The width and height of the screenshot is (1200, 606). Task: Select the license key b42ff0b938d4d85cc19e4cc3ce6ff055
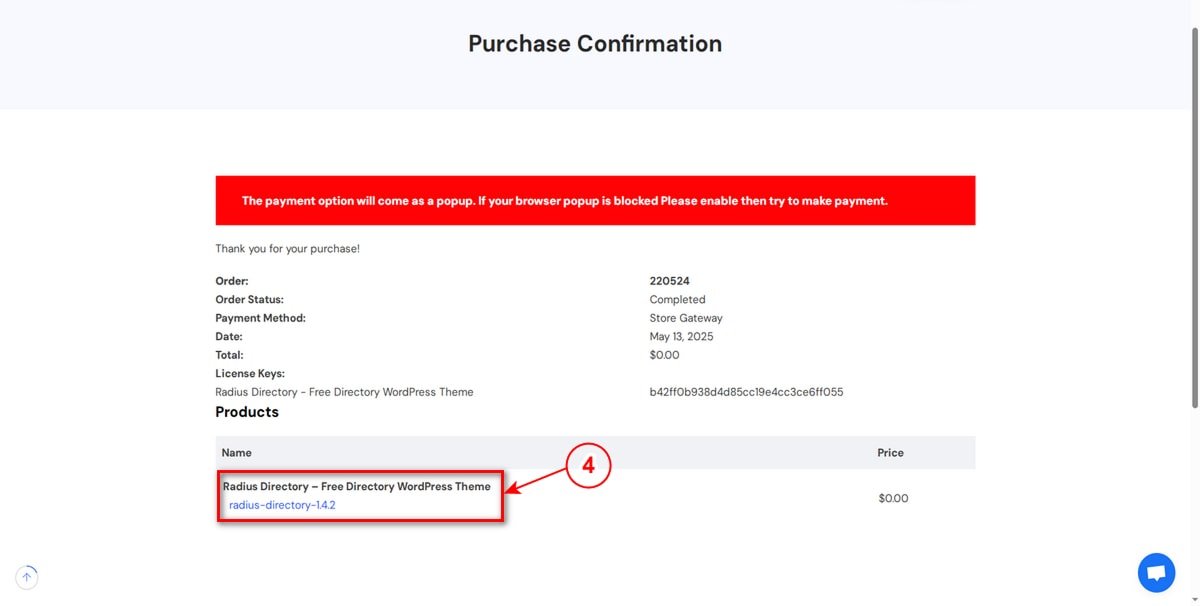point(746,392)
